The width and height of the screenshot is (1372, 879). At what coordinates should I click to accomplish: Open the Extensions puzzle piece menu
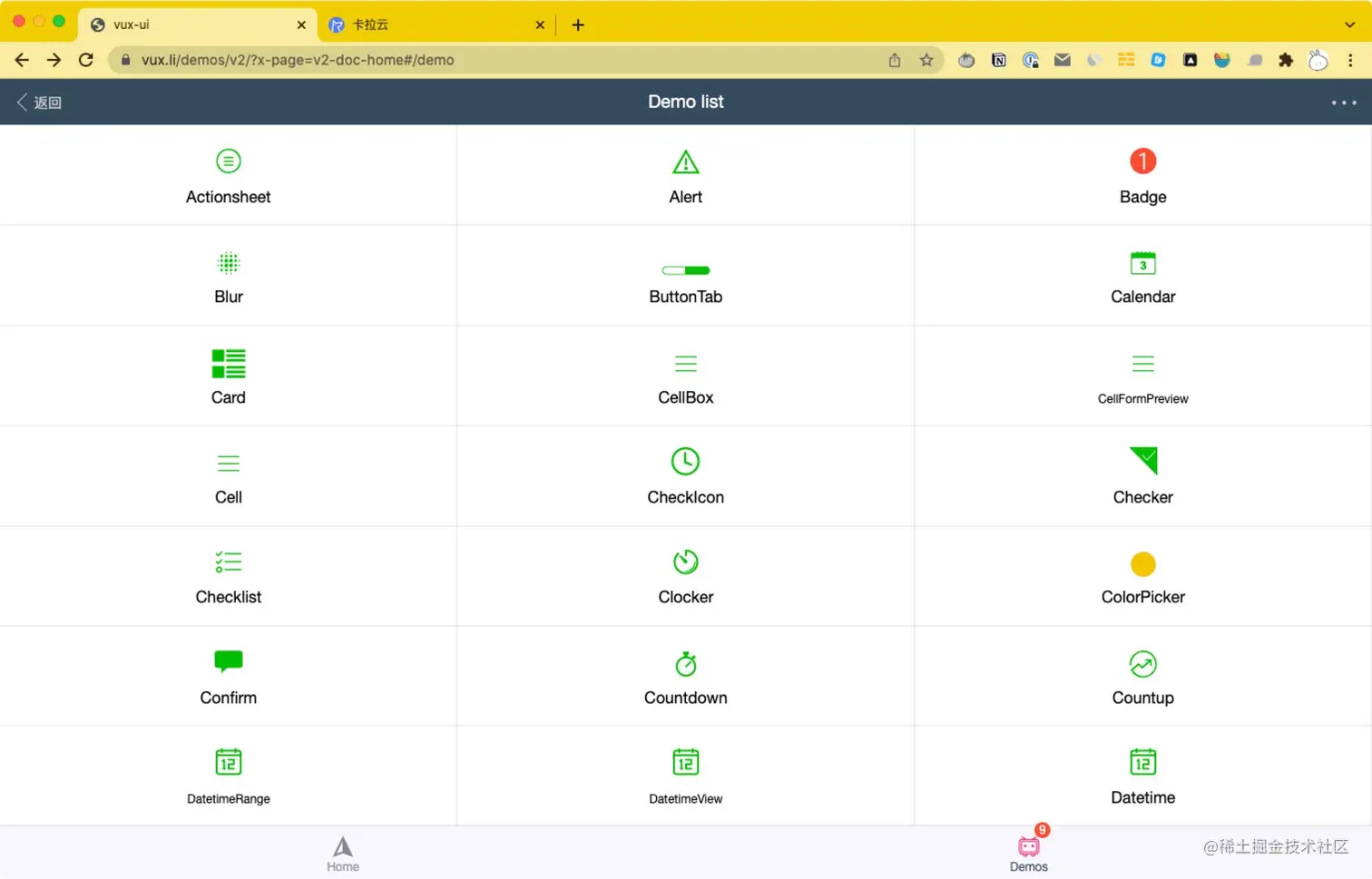(x=1286, y=60)
